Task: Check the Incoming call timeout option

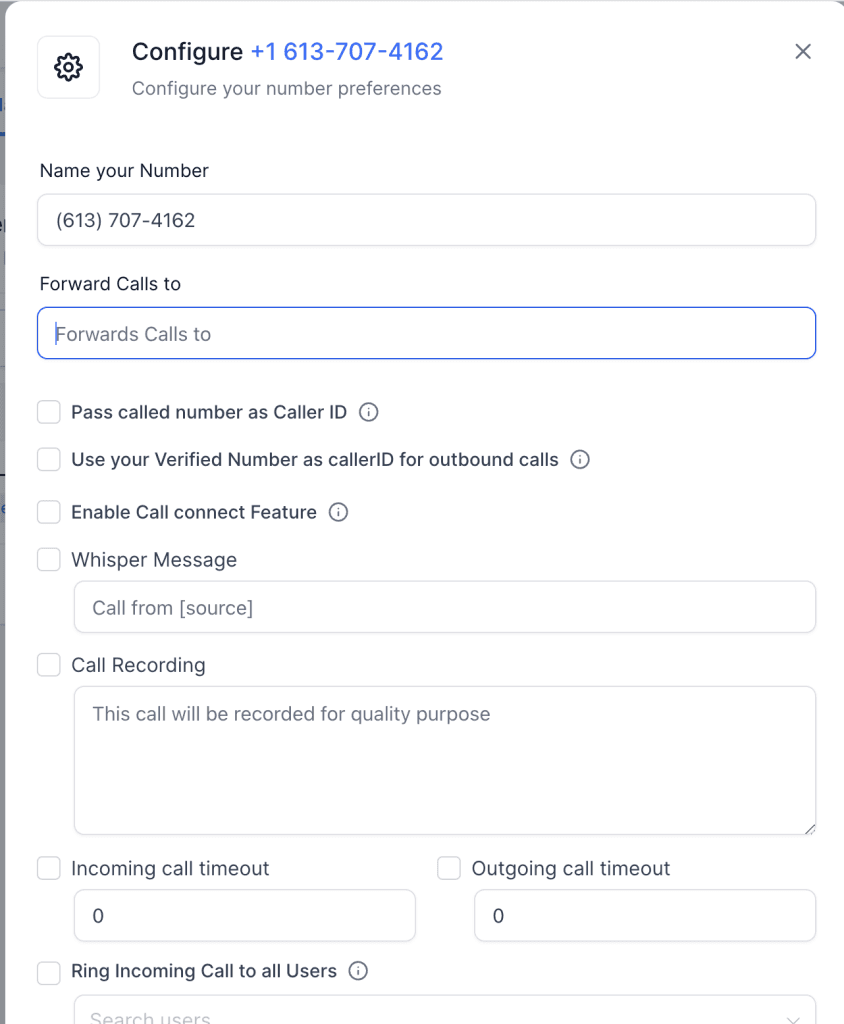Action: (49, 868)
